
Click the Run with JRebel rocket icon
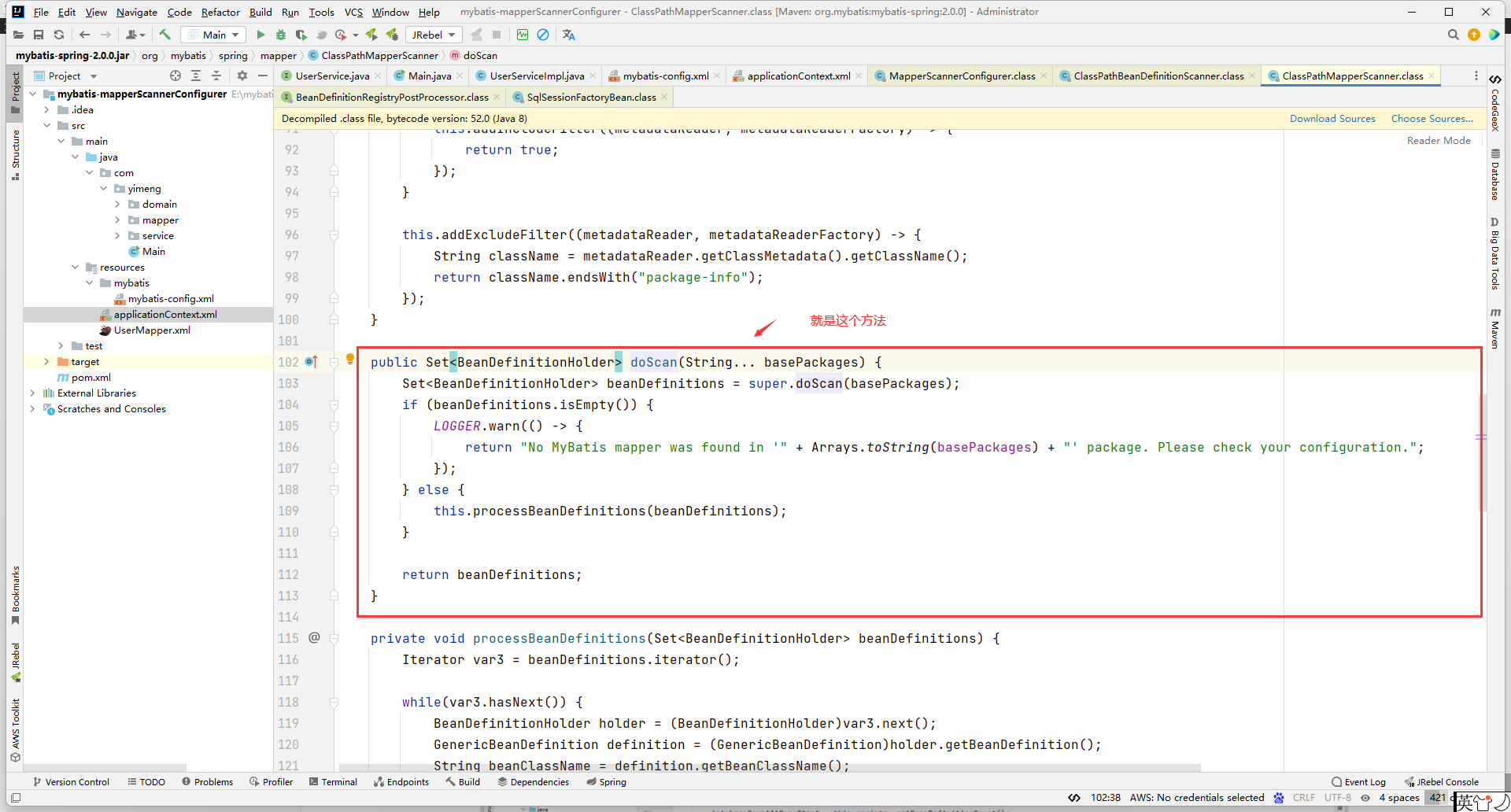[371, 35]
